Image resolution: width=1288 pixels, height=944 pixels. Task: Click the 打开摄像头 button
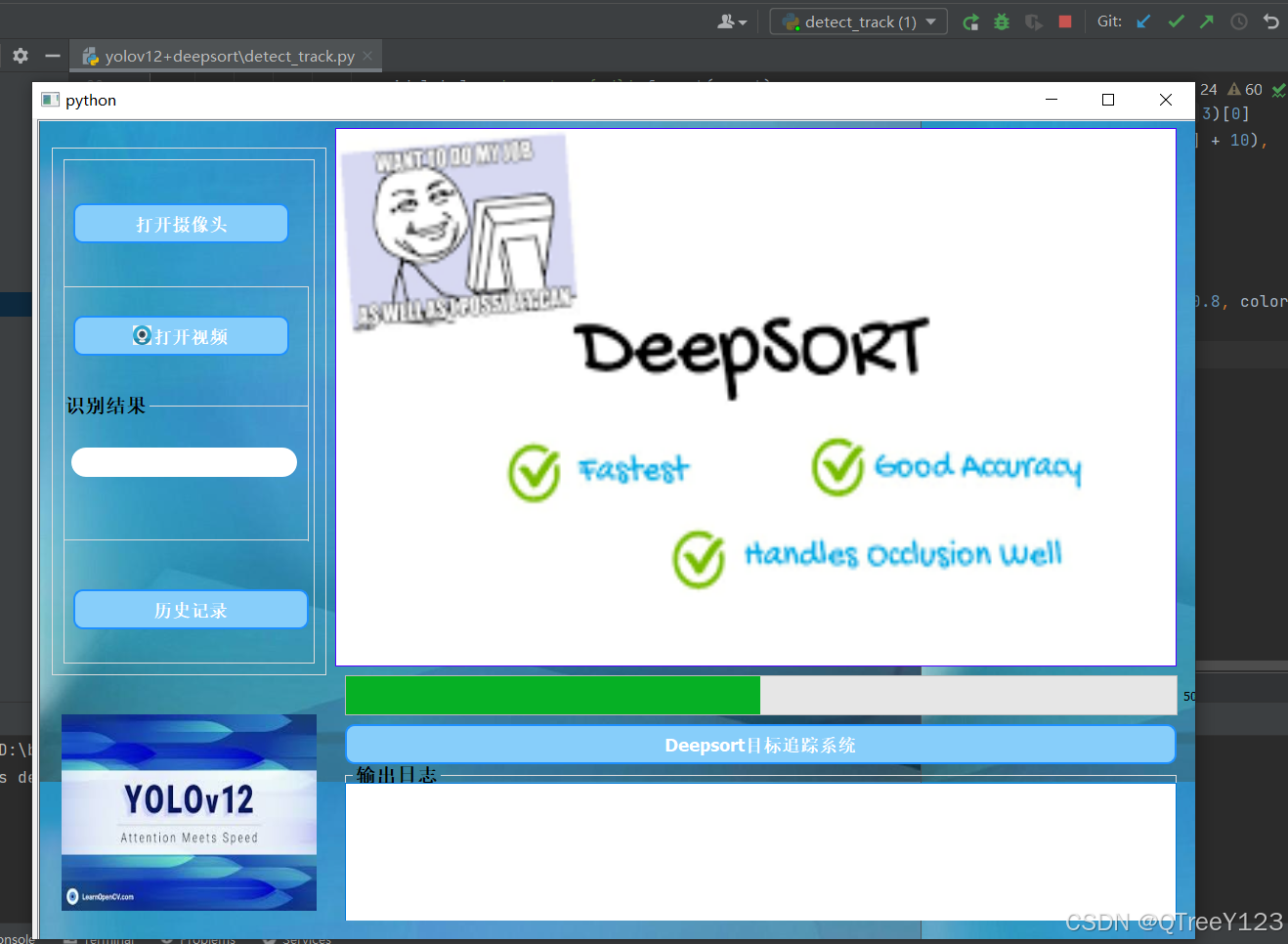click(x=182, y=224)
